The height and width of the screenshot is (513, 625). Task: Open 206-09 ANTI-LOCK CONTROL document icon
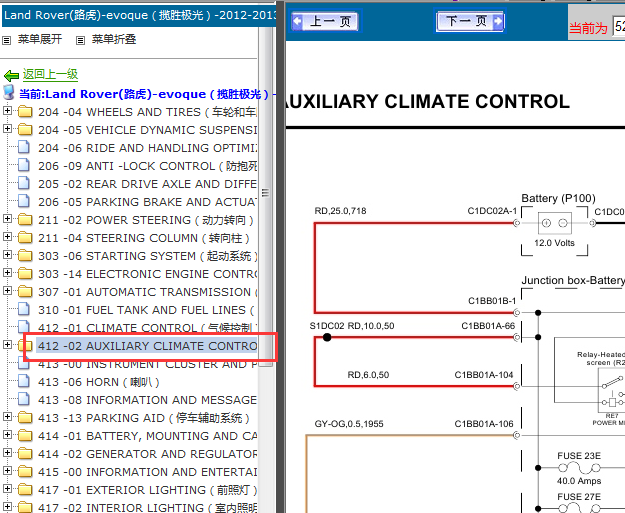pos(24,165)
